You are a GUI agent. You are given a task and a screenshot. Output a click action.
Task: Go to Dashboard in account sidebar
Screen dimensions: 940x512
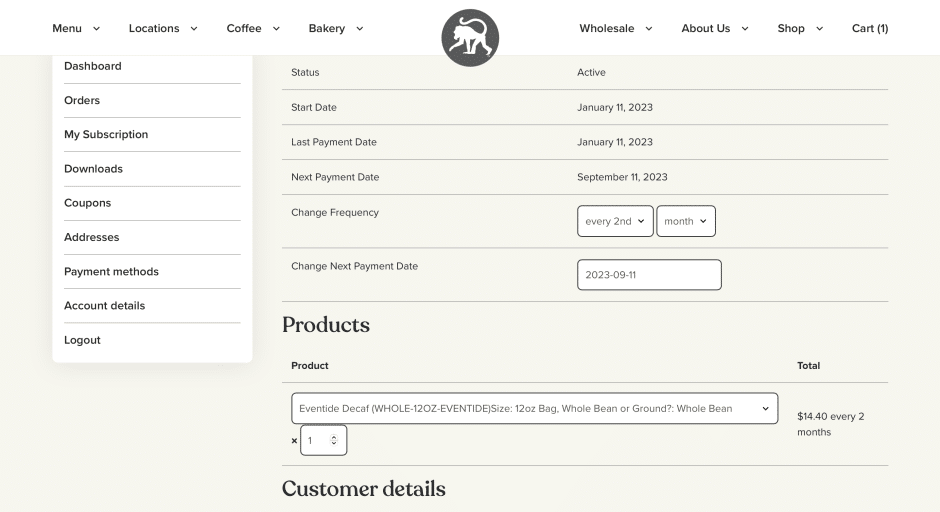(x=93, y=66)
